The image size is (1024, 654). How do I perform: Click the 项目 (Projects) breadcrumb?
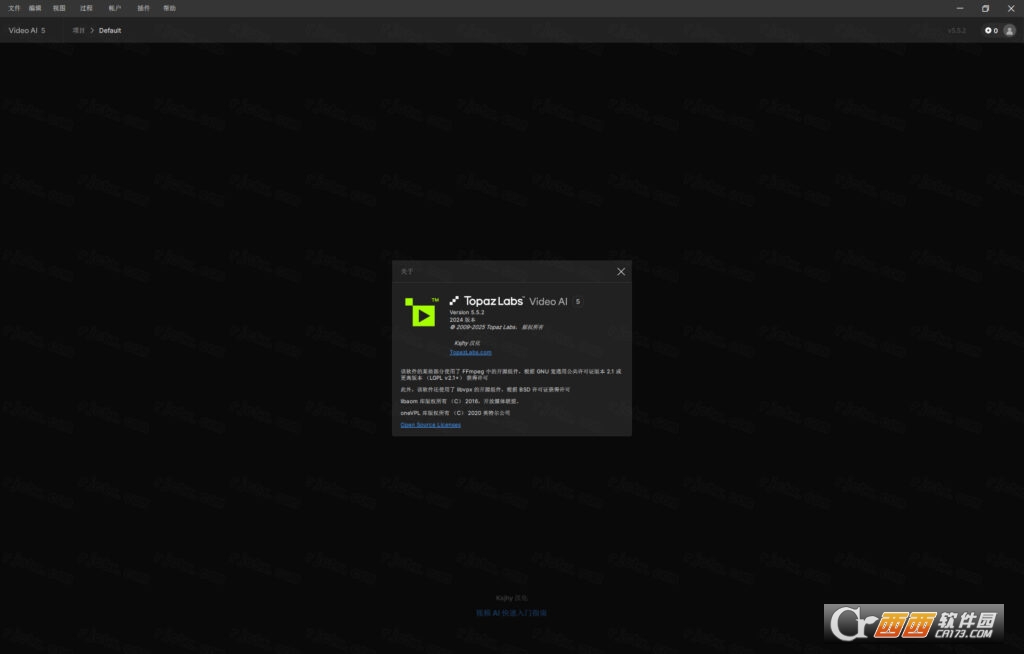pos(78,31)
